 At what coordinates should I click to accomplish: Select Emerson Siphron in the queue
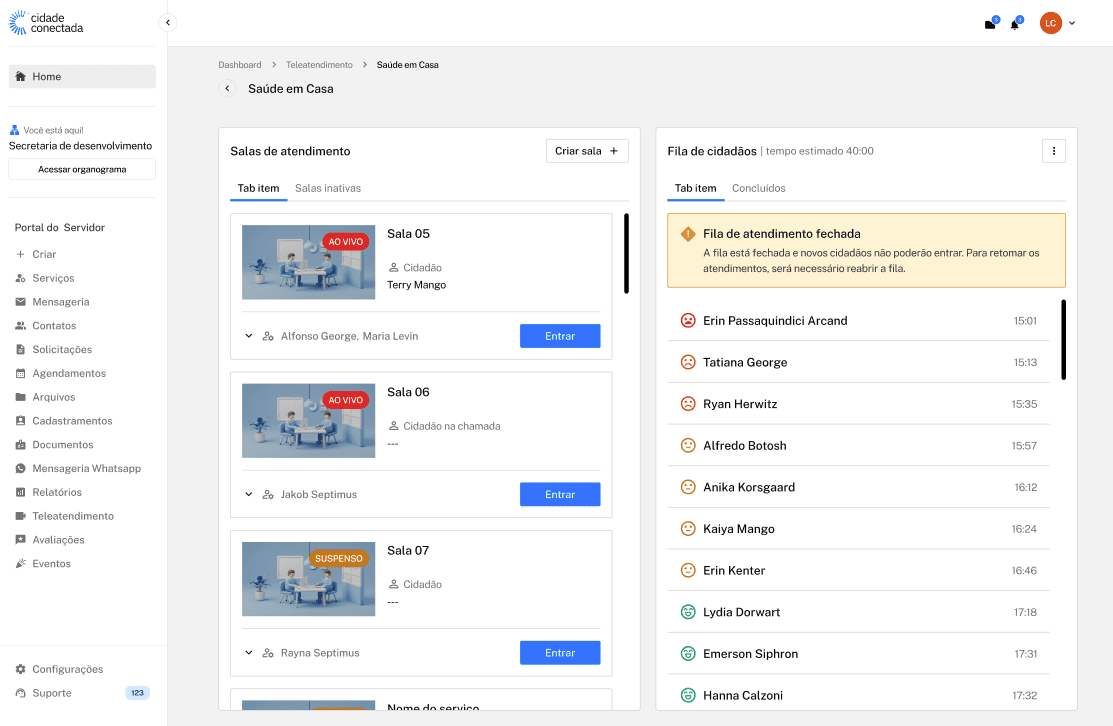pyautogui.click(x=858, y=654)
